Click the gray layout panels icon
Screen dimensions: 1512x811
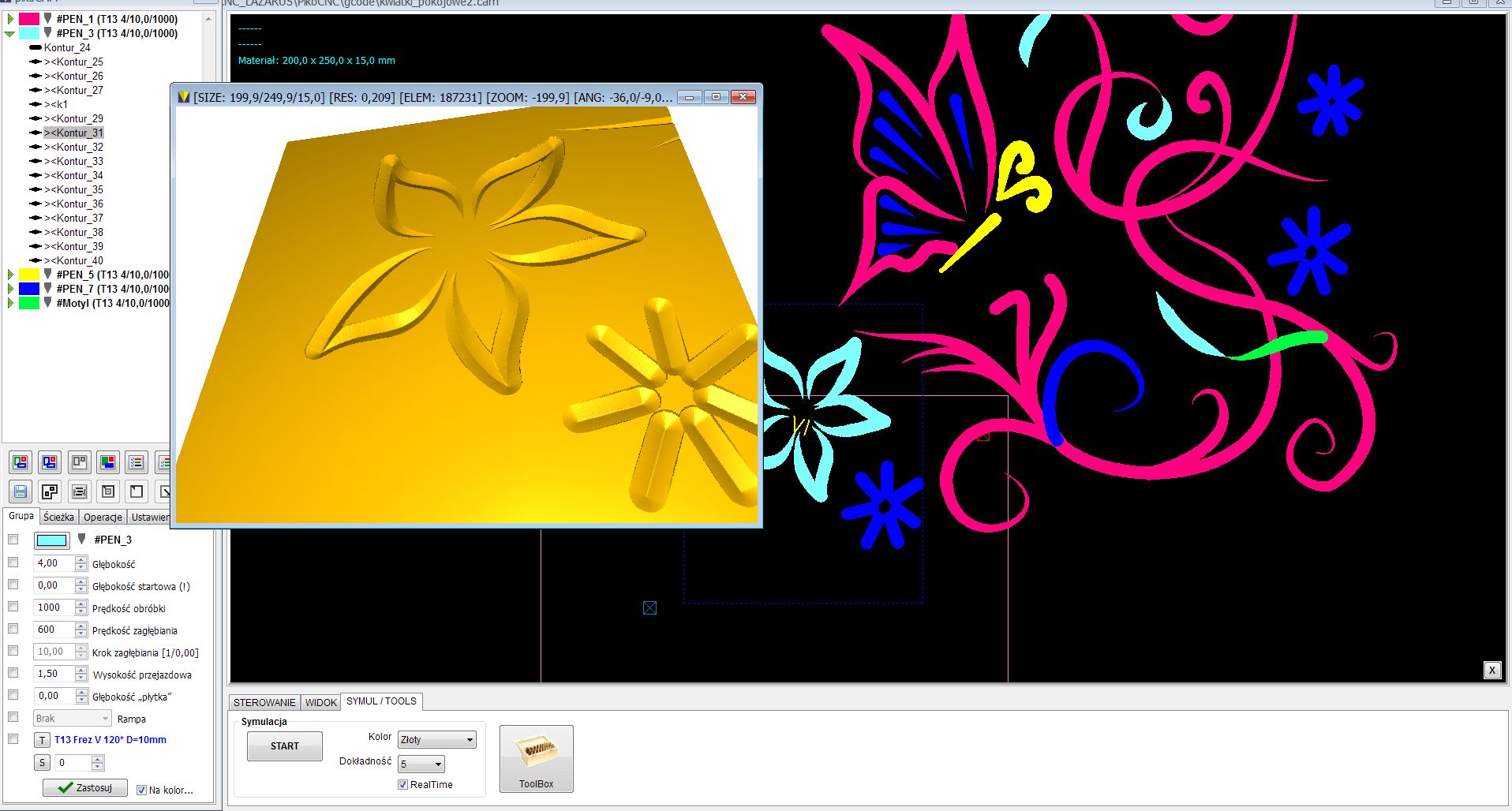pos(79,462)
